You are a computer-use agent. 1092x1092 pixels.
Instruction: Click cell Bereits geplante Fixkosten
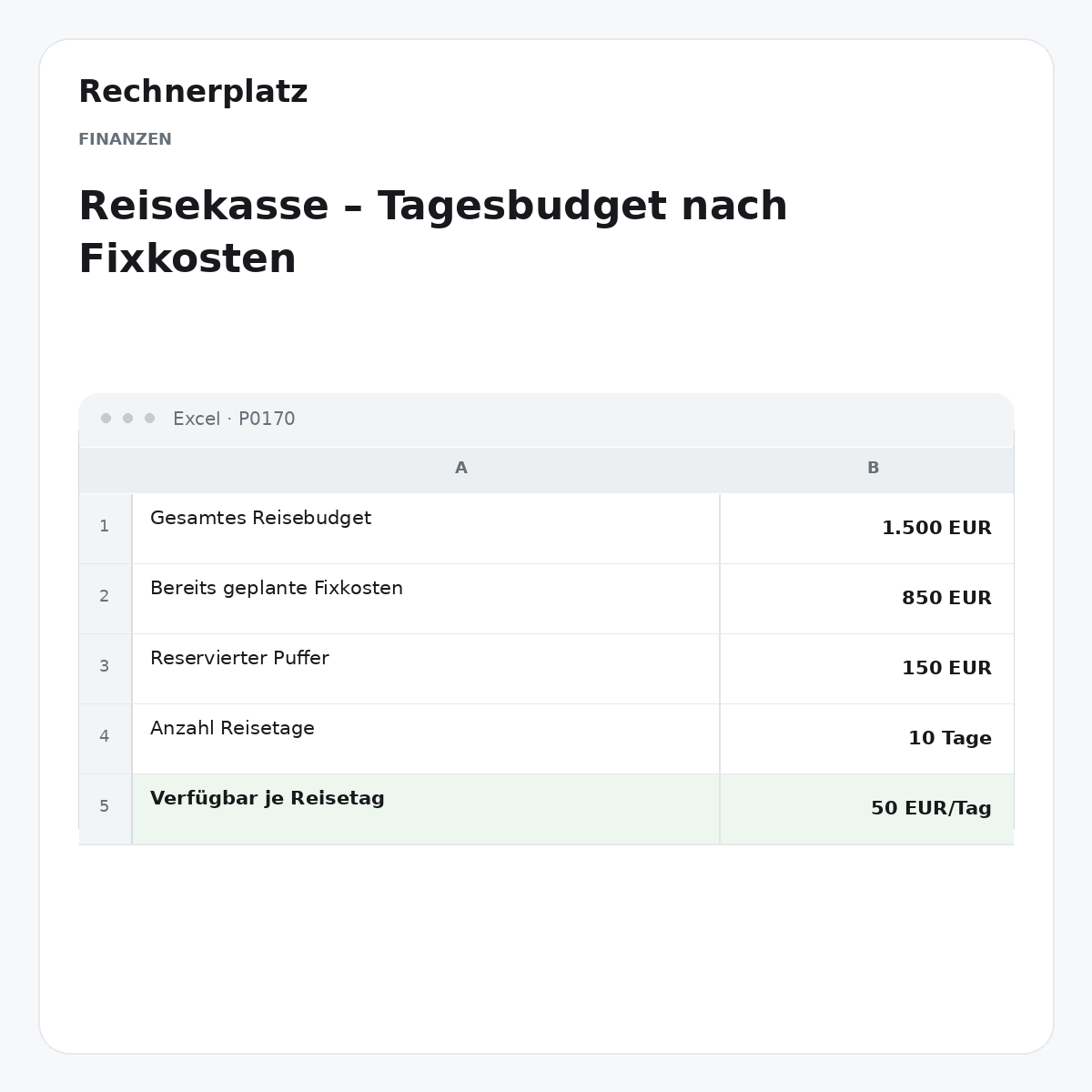(x=426, y=599)
